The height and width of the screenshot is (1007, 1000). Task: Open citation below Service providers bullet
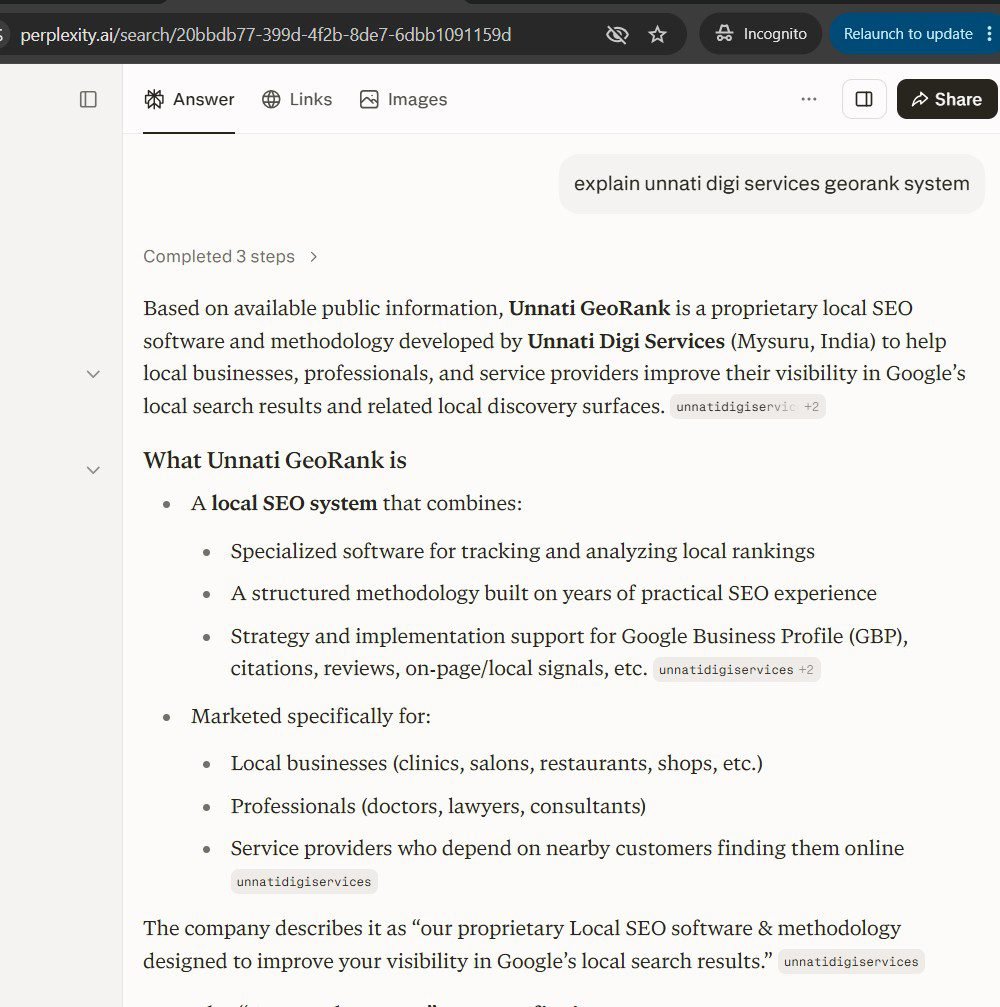(x=304, y=882)
